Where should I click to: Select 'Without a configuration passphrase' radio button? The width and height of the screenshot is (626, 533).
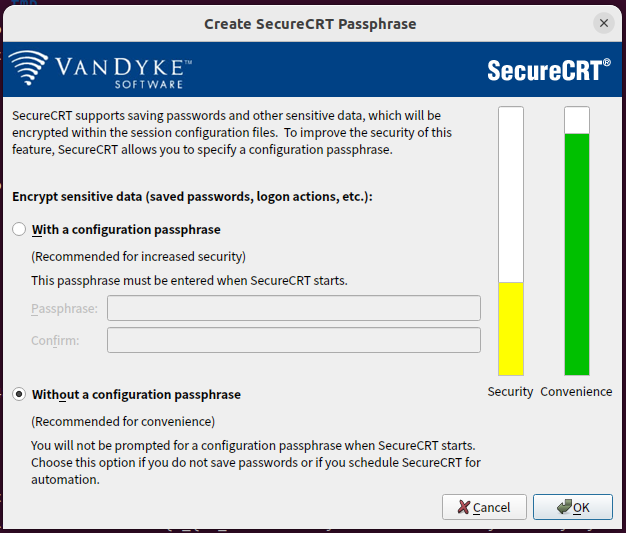click(x=19, y=394)
